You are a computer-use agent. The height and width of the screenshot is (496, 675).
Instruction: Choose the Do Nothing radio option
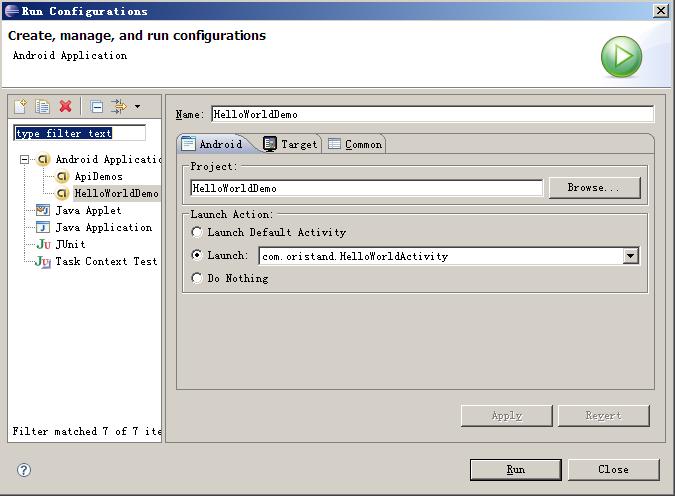coord(197,279)
